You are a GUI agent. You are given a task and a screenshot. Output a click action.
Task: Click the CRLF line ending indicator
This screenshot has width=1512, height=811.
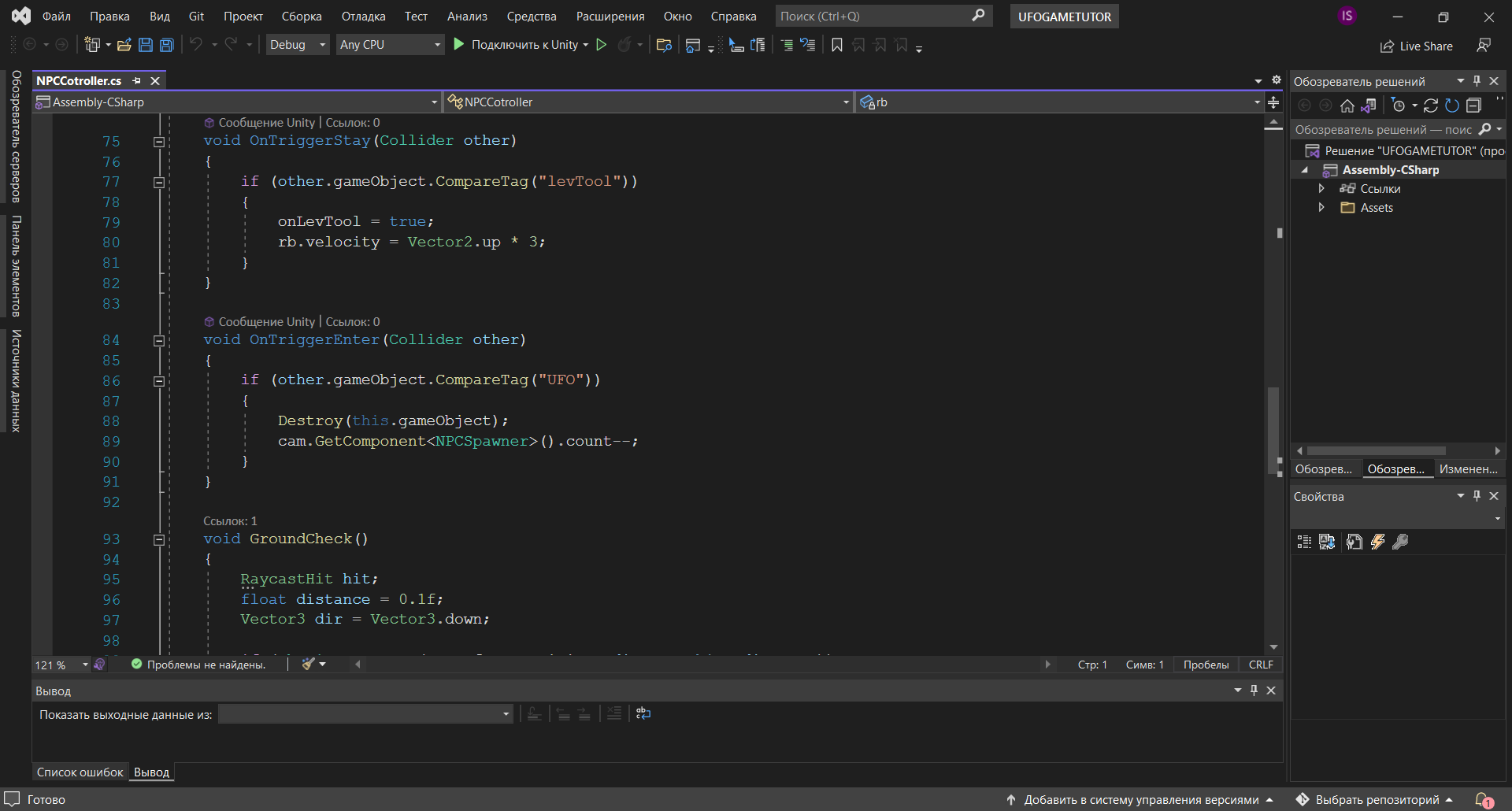point(1261,665)
